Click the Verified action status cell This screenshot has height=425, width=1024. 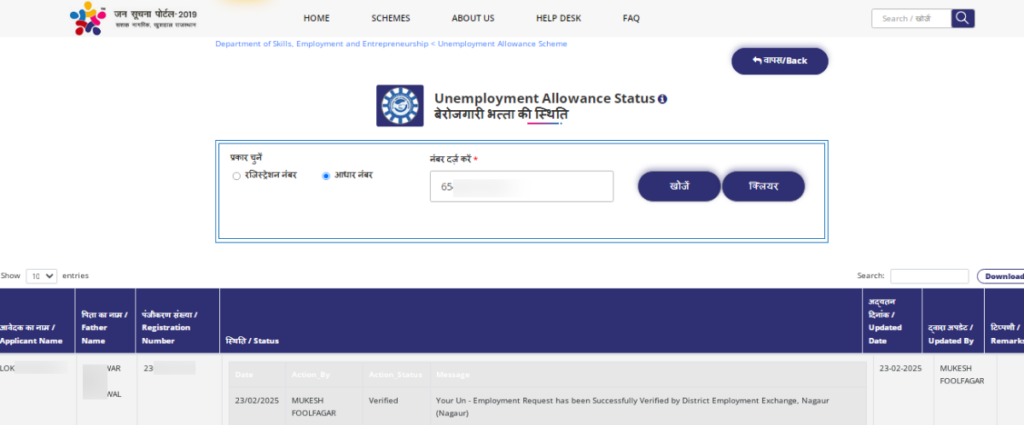[383, 400]
